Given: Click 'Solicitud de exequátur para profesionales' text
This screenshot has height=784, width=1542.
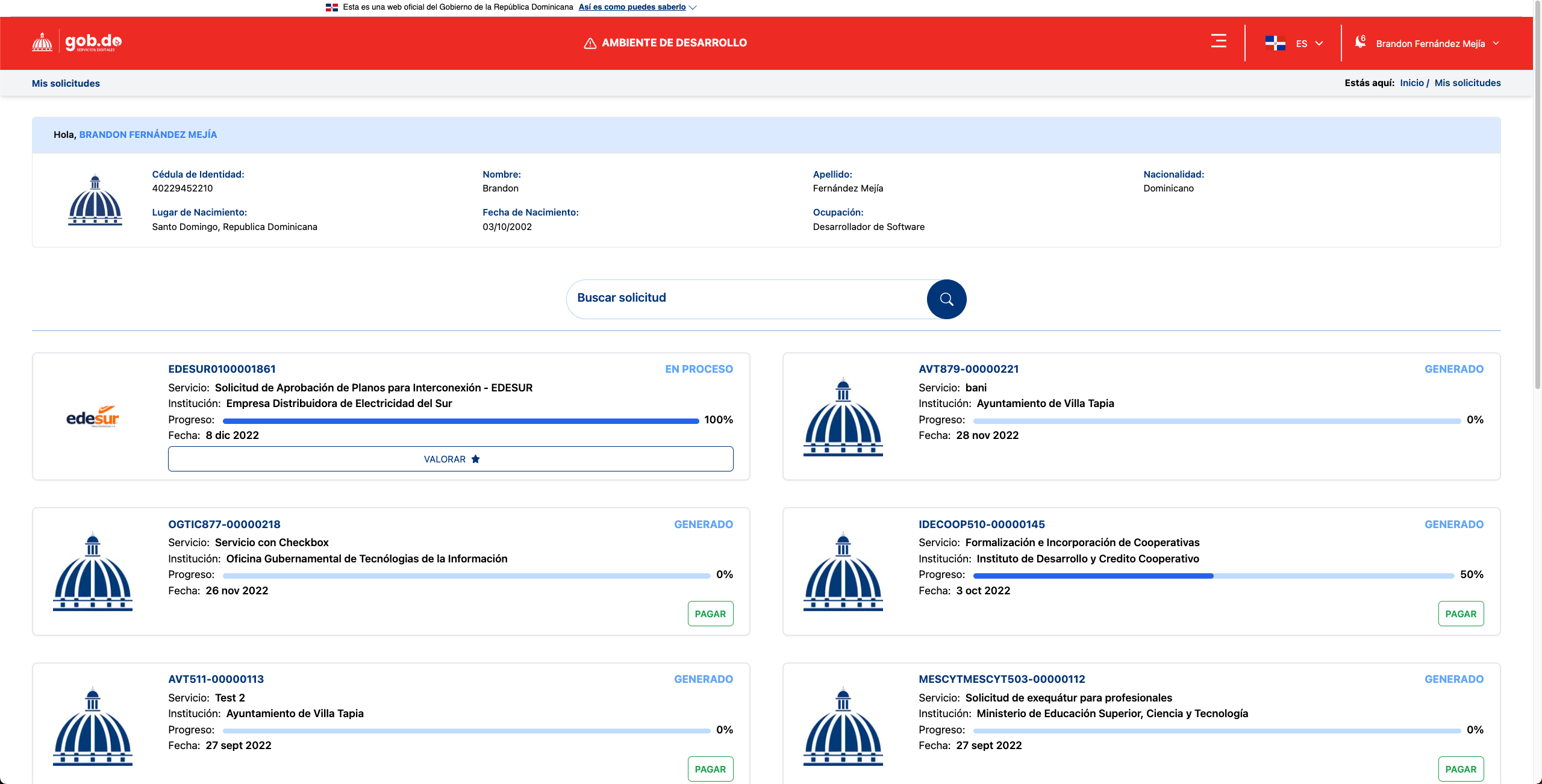Looking at the screenshot, I should pyautogui.click(x=1069, y=698).
